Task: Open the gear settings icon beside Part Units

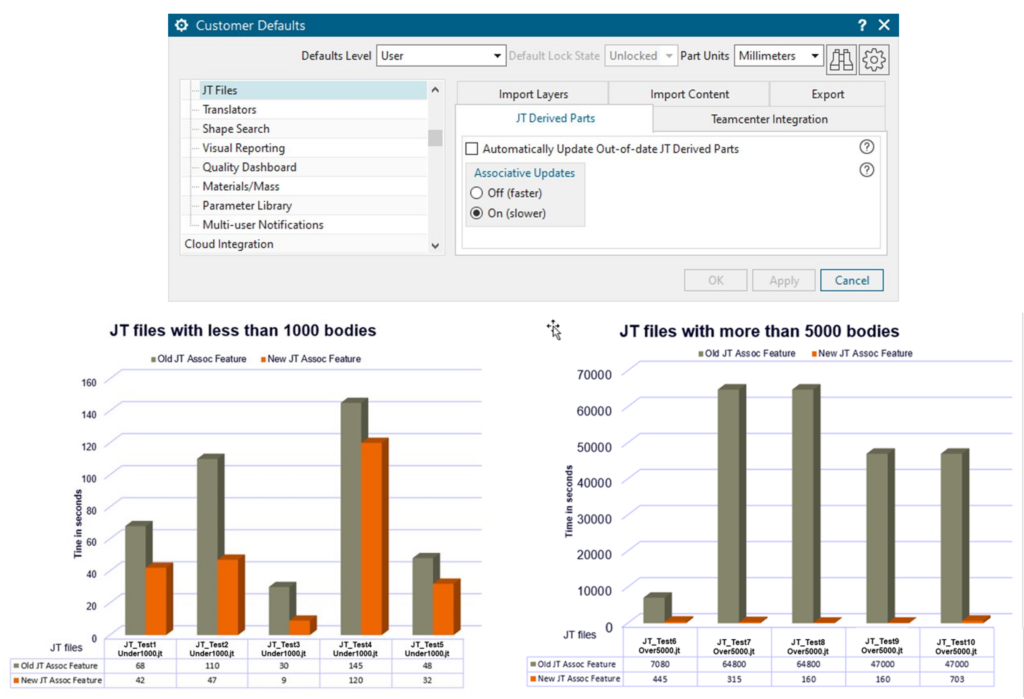Action: pyautogui.click(x=874, y=59)
